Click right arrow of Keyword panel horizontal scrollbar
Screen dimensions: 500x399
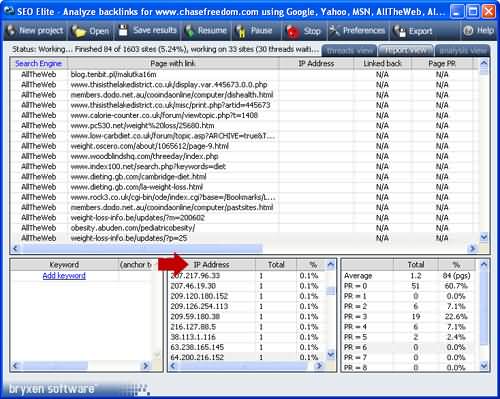(x=146, y=366)
